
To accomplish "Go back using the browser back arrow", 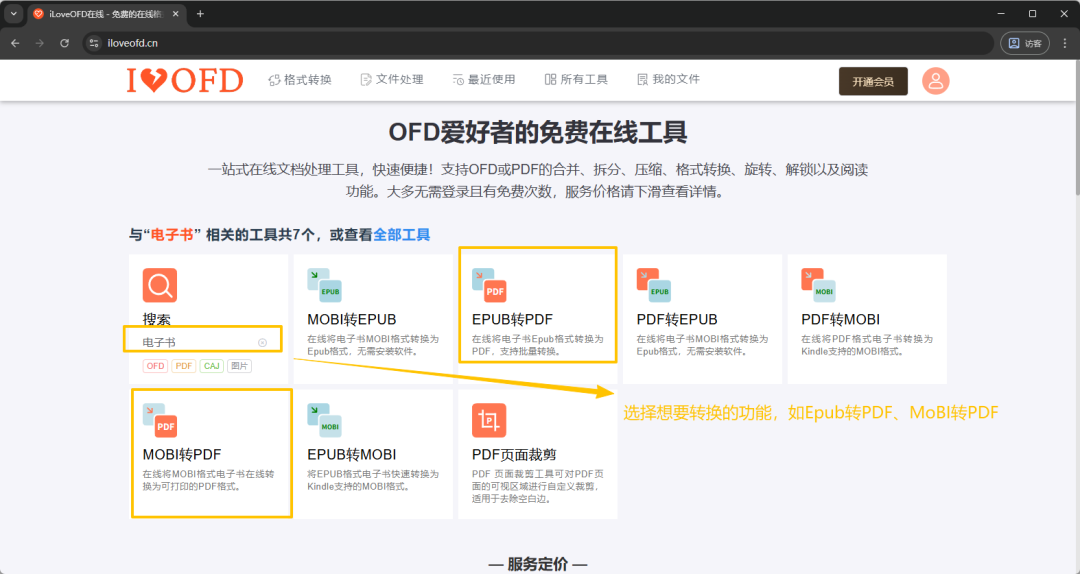I will tap(15, 43).
